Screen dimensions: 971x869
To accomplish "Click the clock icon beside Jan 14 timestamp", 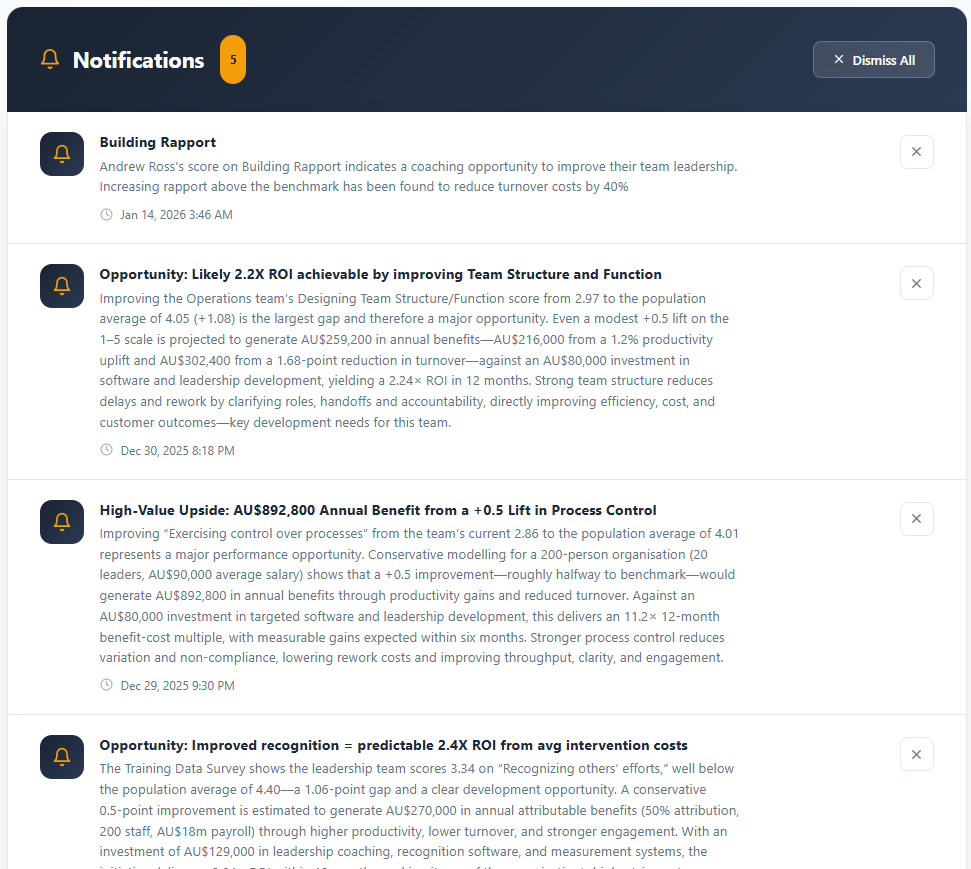I will click(107, 215).
